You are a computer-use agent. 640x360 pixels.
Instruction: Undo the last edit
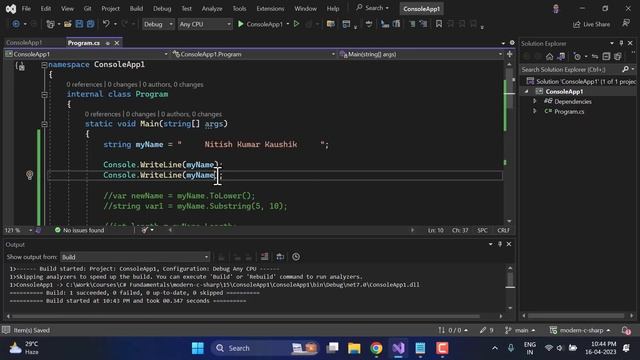[106, 24]
